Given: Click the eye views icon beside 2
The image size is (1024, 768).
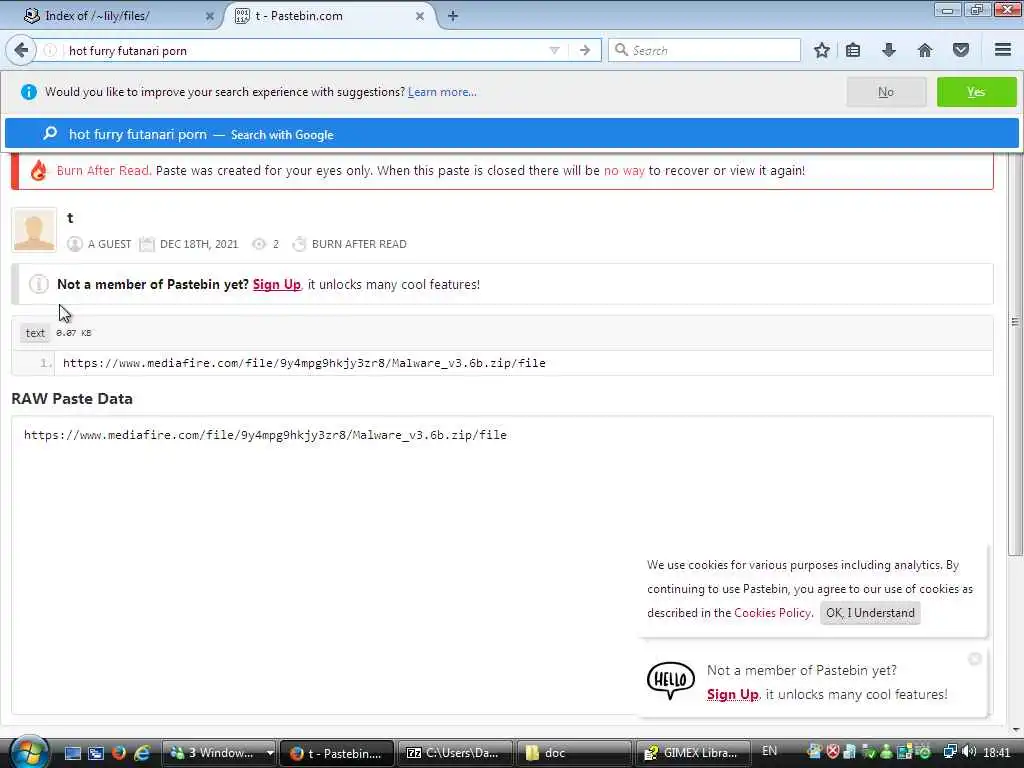Looking at the screenshot, I should click(x=259, y=244).
